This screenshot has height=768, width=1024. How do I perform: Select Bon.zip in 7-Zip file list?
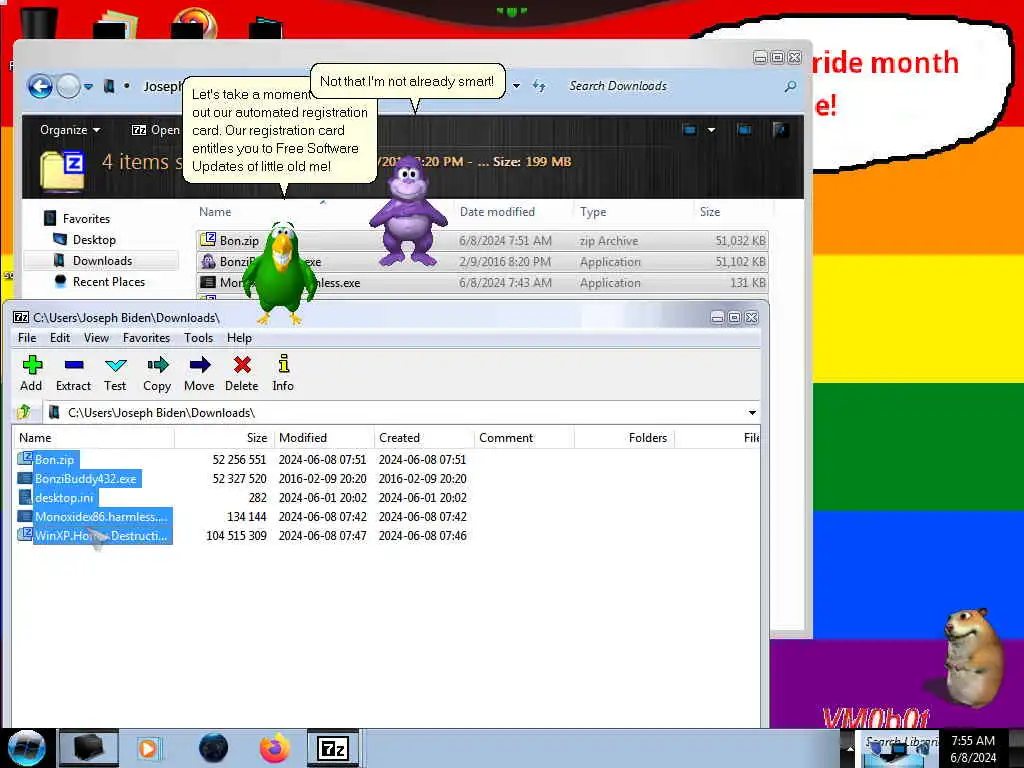(x=54, y=460)
